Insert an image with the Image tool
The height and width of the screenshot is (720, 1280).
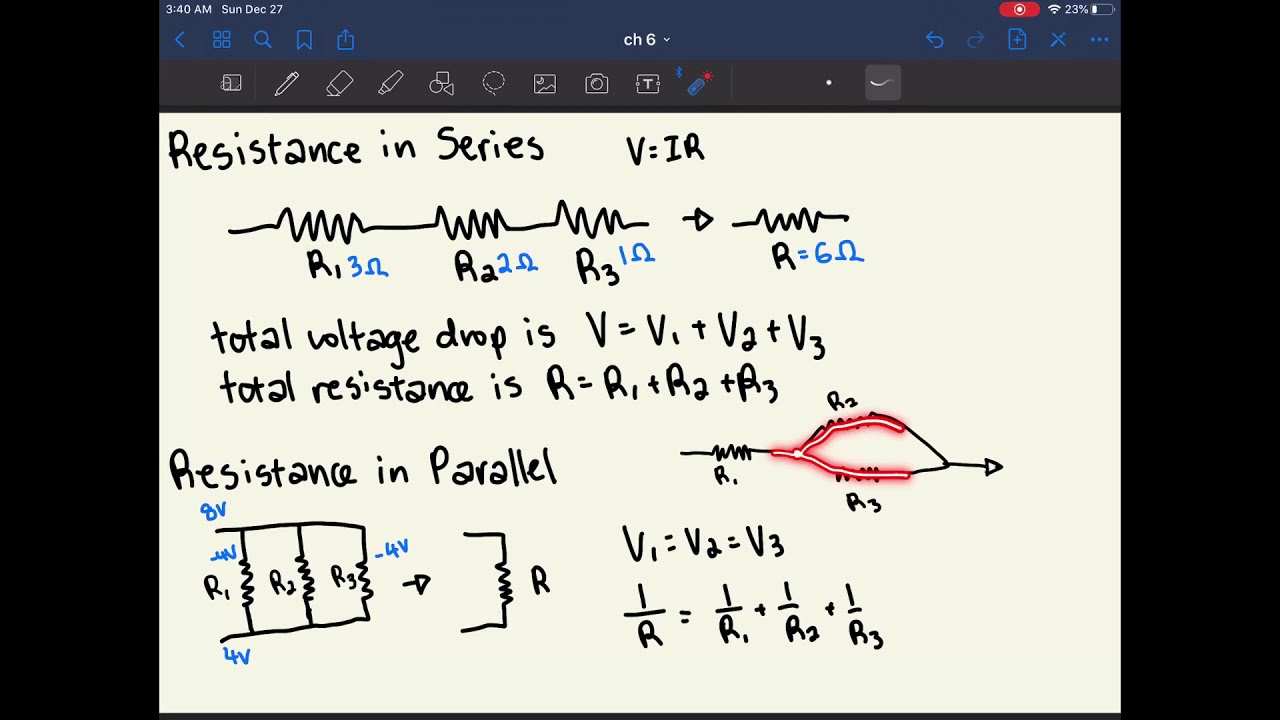[545, 84]
